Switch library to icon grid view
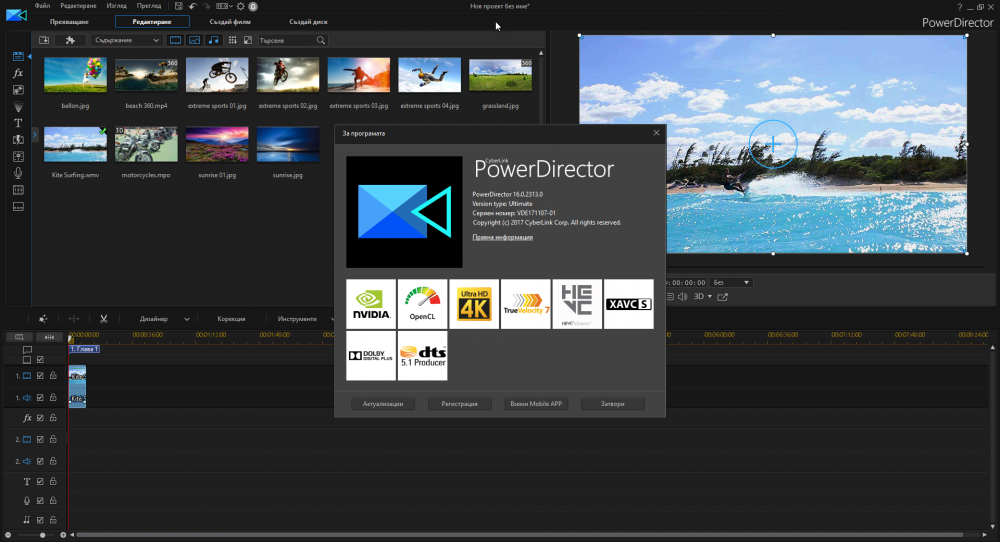Image resolution: width=1000 pixels, height=542 pixels. pyautogui.click(x=232, y=40)
